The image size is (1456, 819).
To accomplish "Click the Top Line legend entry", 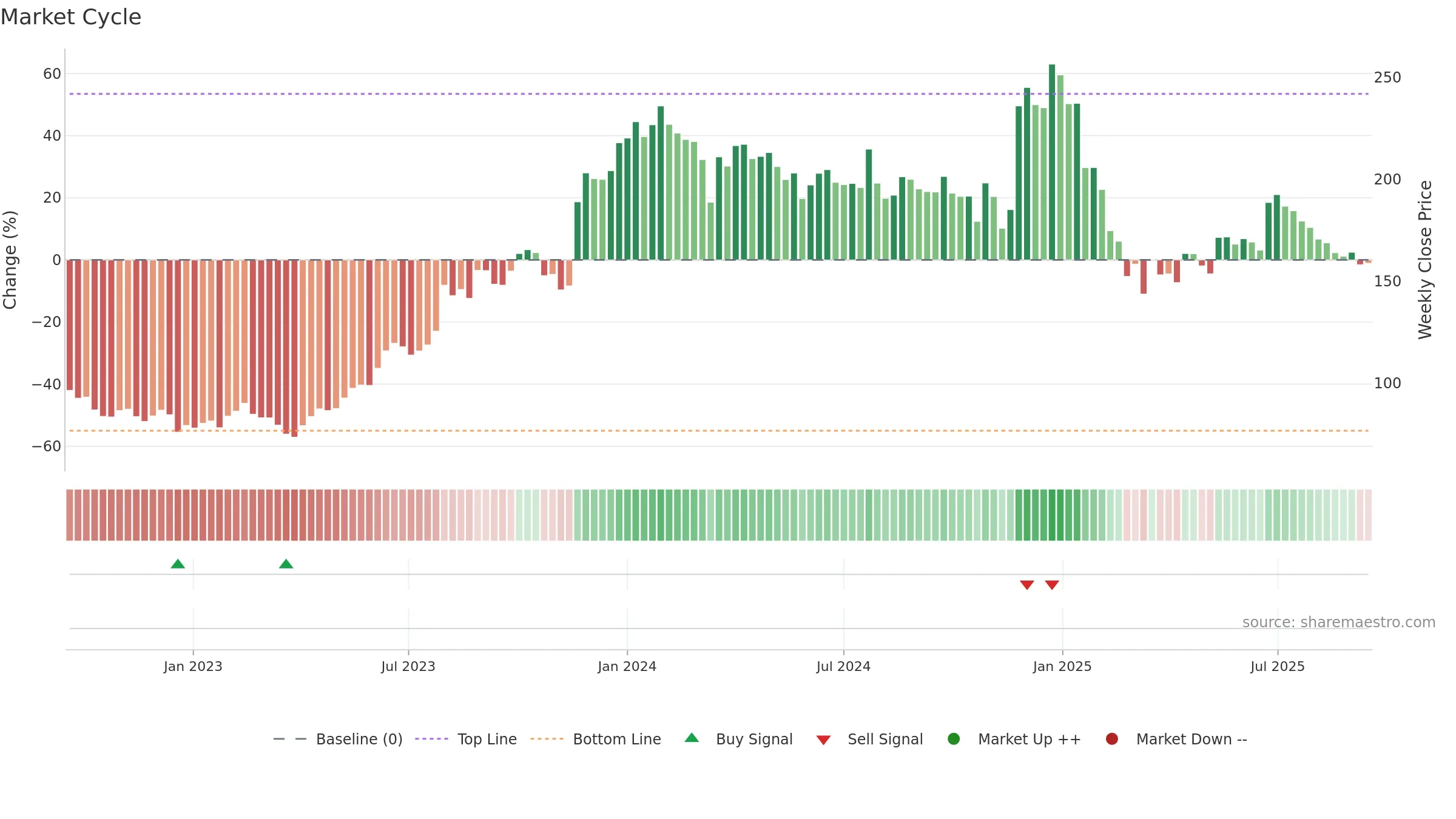I will point(466,739).
